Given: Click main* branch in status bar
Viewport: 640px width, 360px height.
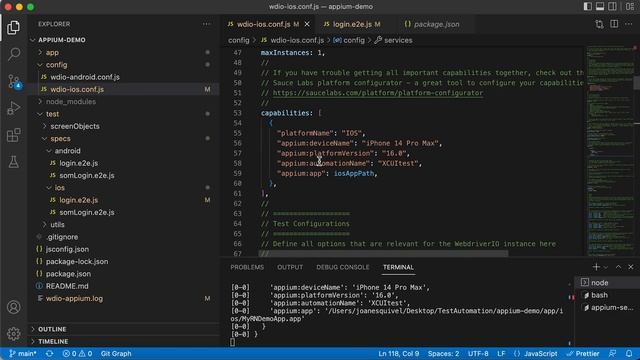Looking at the screenshot, I should [22, 353].
